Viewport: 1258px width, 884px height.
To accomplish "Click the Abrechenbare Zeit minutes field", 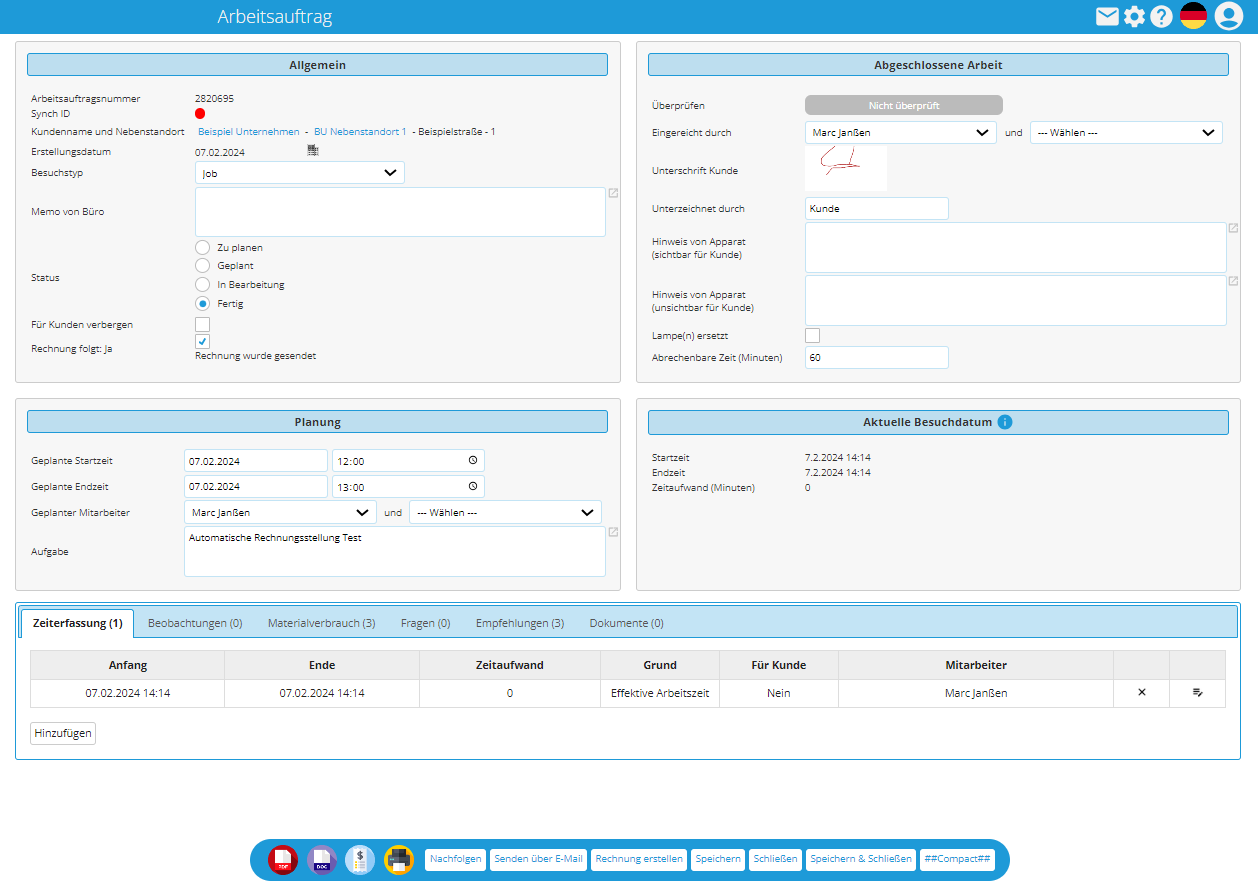I will click(876, 357).
